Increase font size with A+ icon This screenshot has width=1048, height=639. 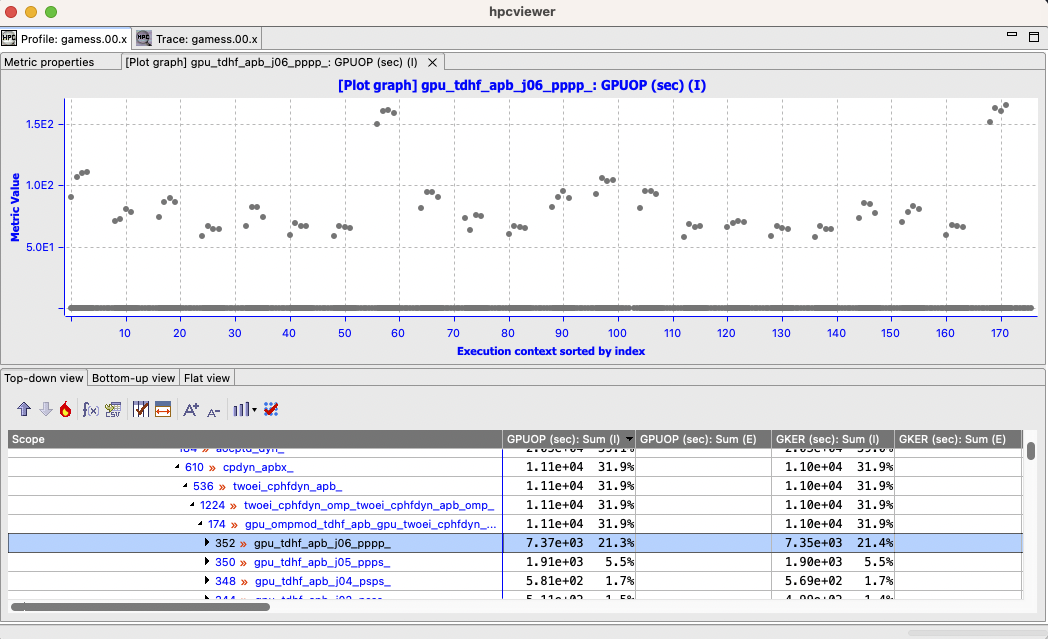[x=191, y=409]
